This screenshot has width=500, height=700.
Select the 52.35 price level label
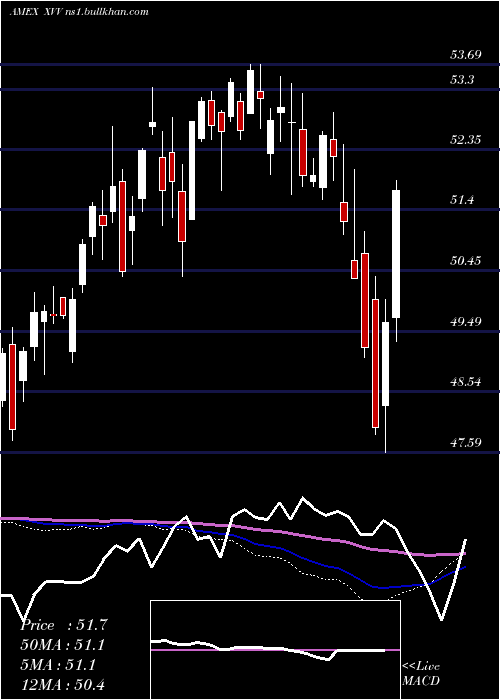466,140
